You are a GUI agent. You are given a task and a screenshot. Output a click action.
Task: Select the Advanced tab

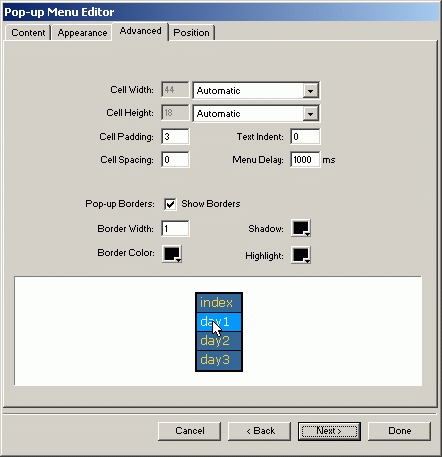click(x=140, y=31)
